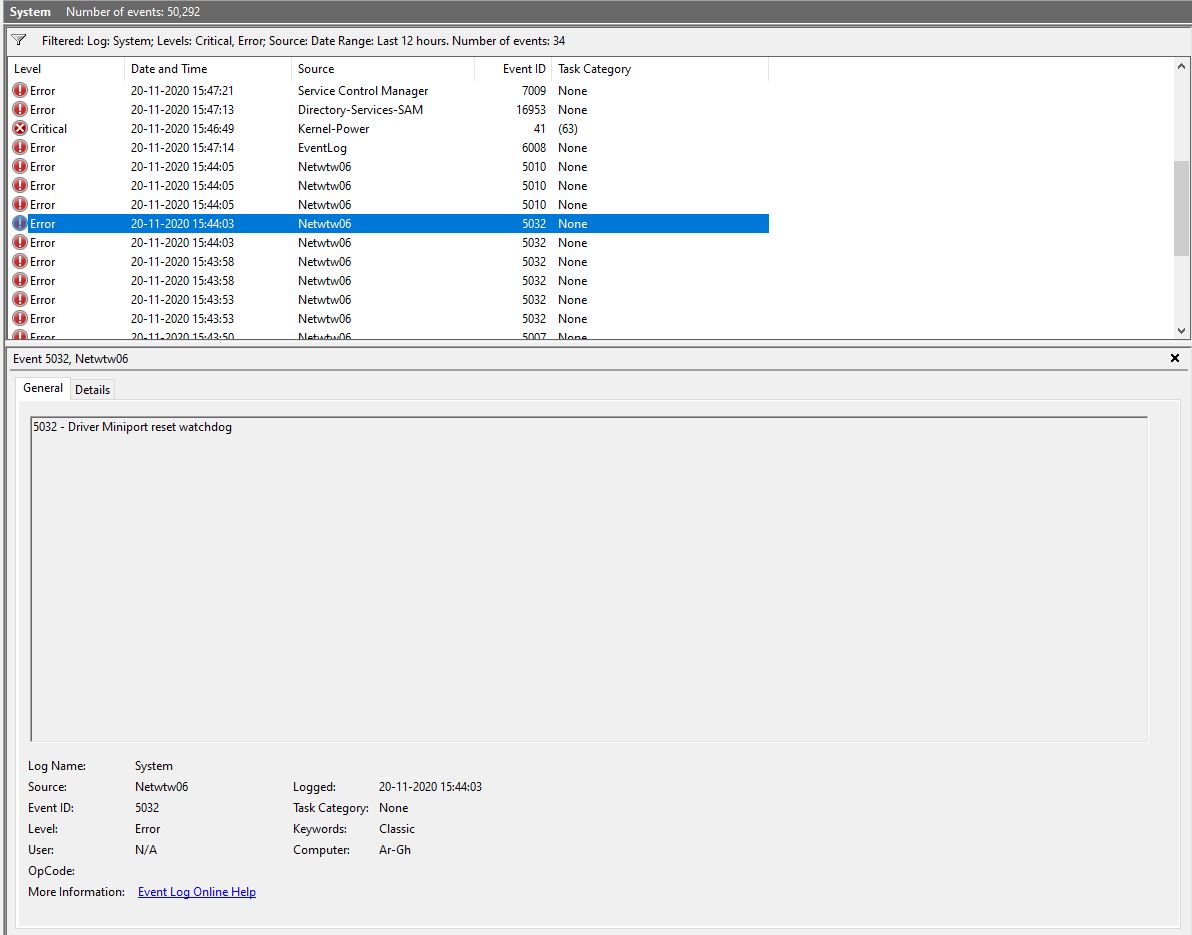1192x935 pixels.
Task: Sort by Event ID column header
Action: pyautogui.click(x=513, y=69)
